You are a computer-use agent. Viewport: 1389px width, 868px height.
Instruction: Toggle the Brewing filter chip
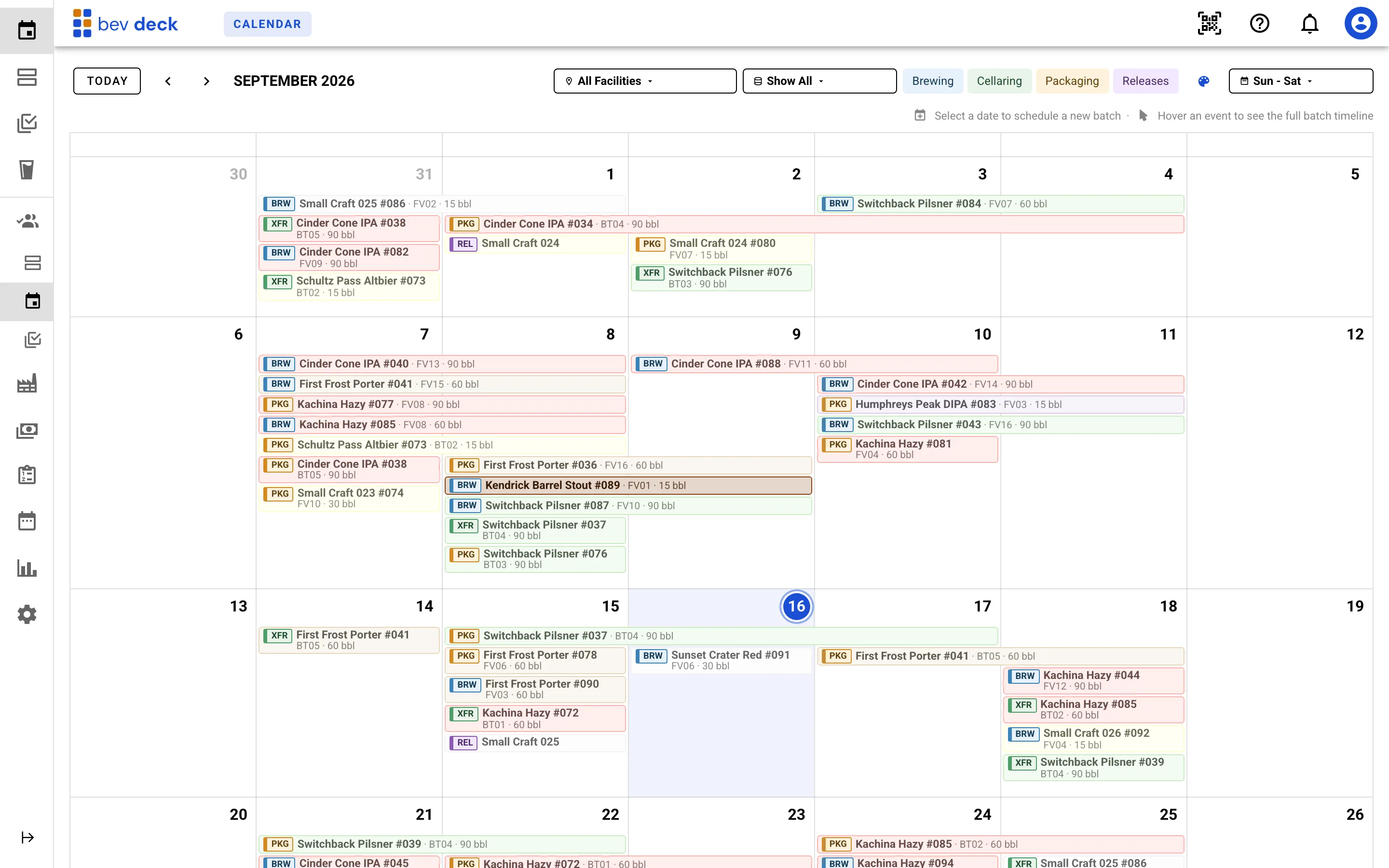point(933,81)
